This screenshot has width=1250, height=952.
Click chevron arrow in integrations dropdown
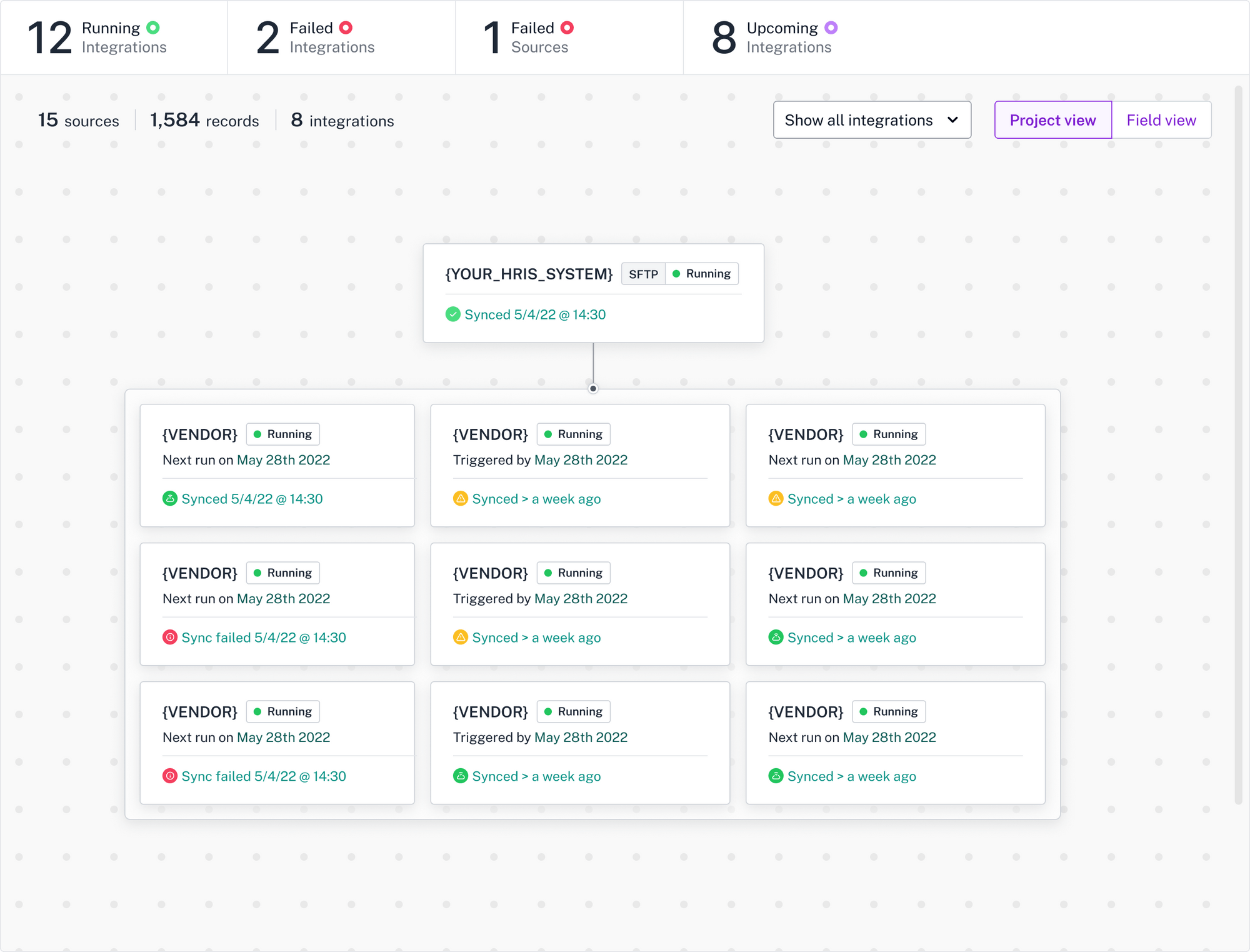pyautogui.click(x=952, y=120)
